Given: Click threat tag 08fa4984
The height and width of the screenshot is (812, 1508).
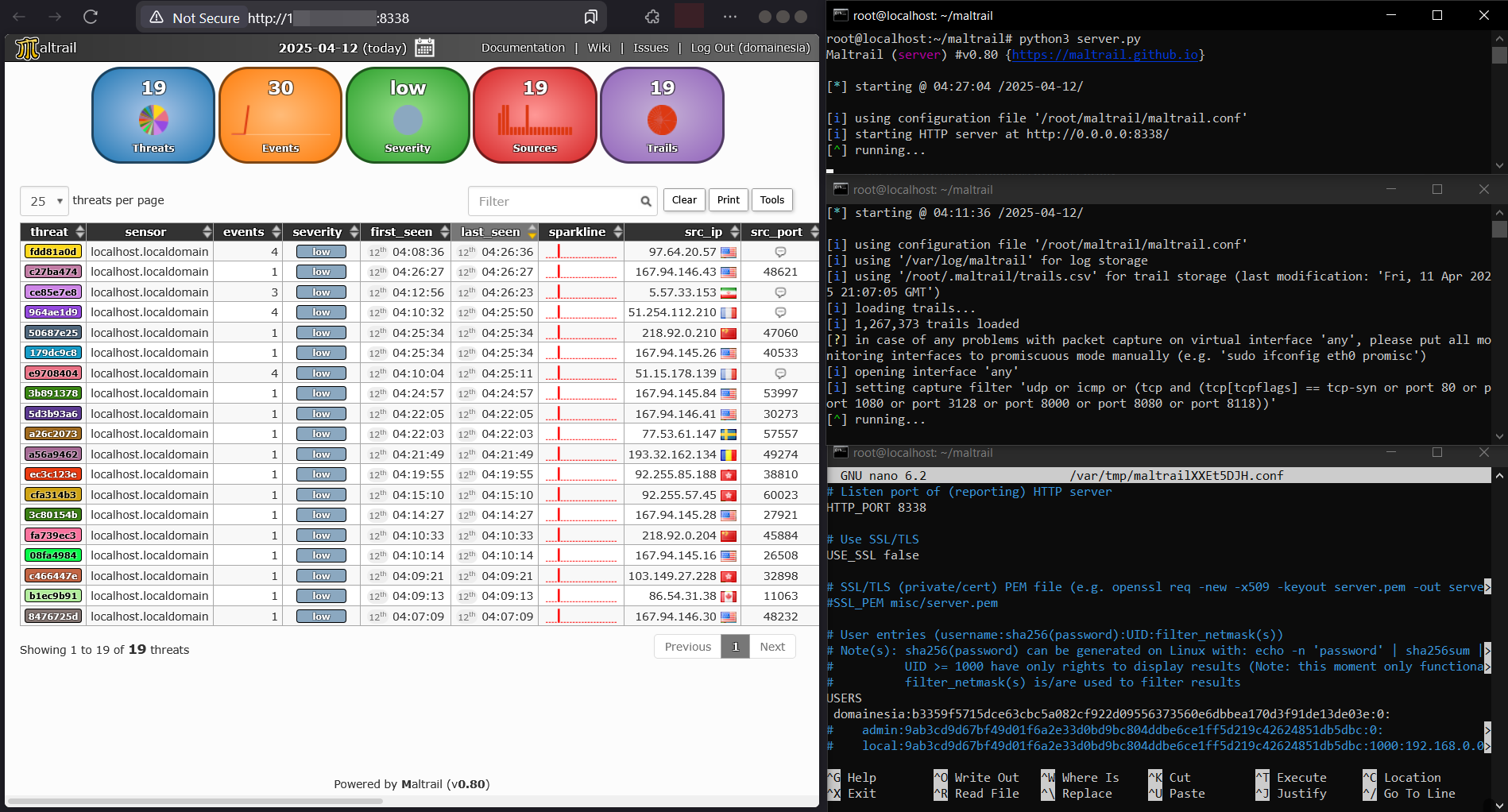Looking at the screenshot, I should pos(53,555).
